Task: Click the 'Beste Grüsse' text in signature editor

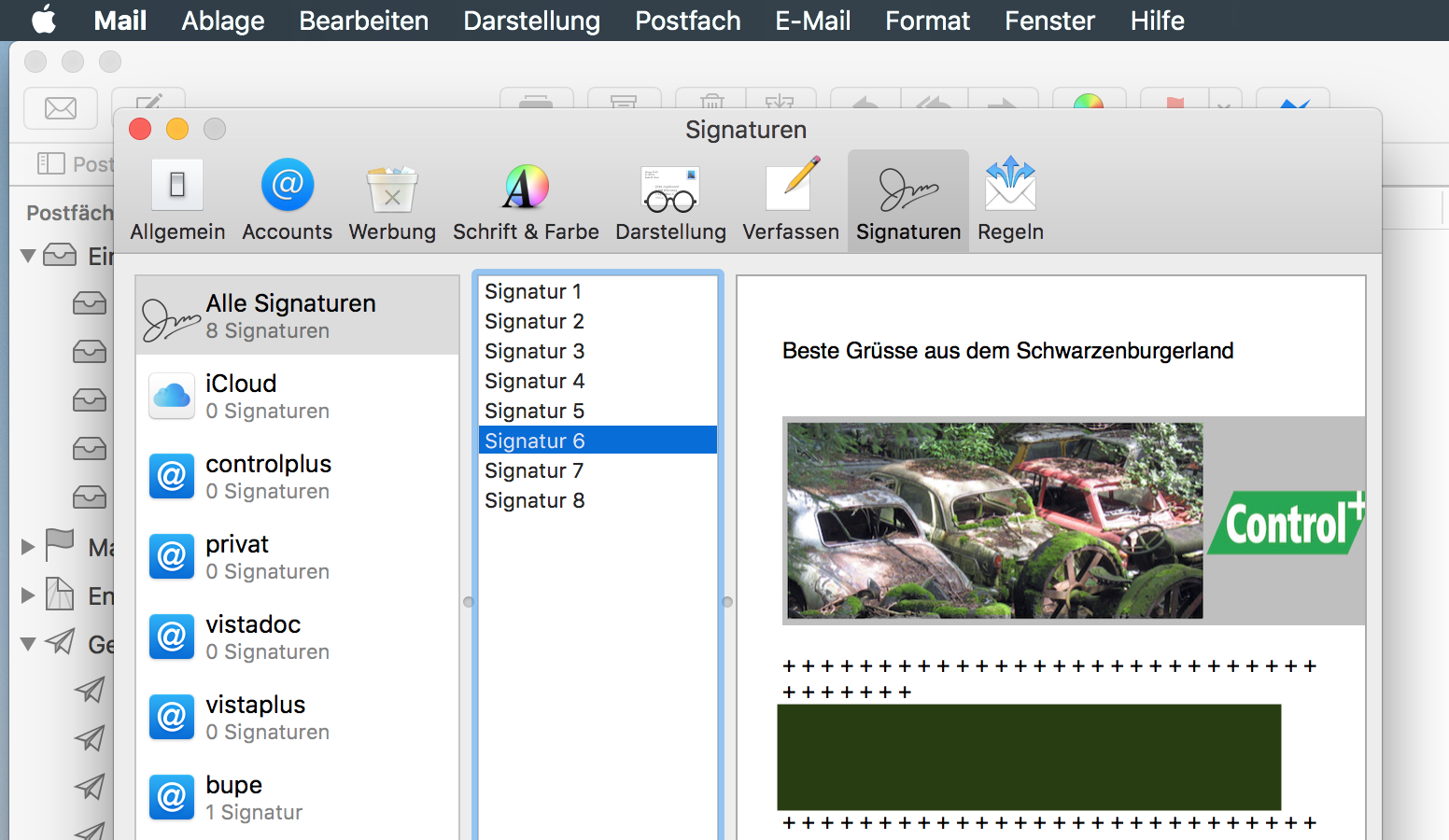Action: [x=1008, y=351]
